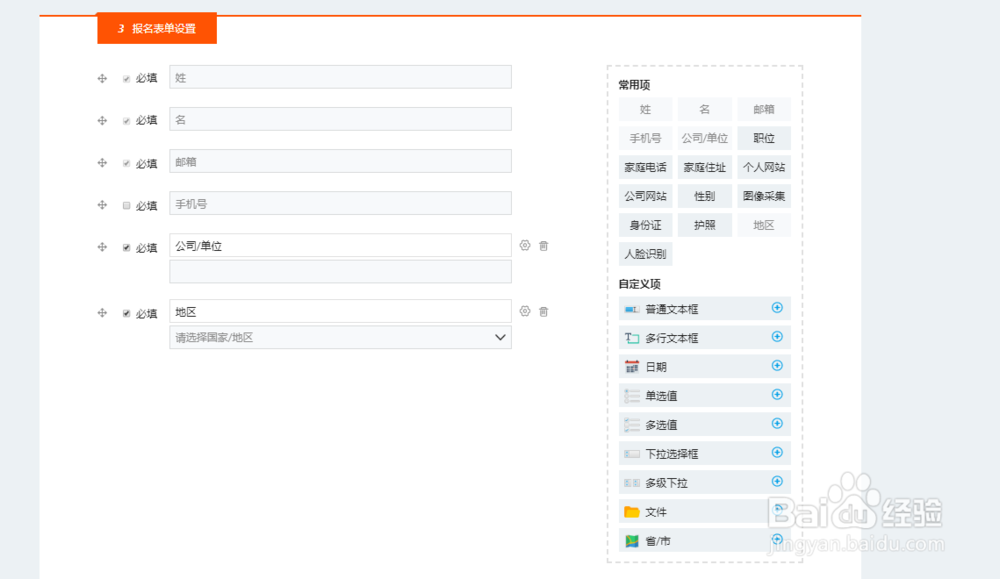
Task: Click the 手机号 input field
Action: pyautogui.click(x=340, y=203)
